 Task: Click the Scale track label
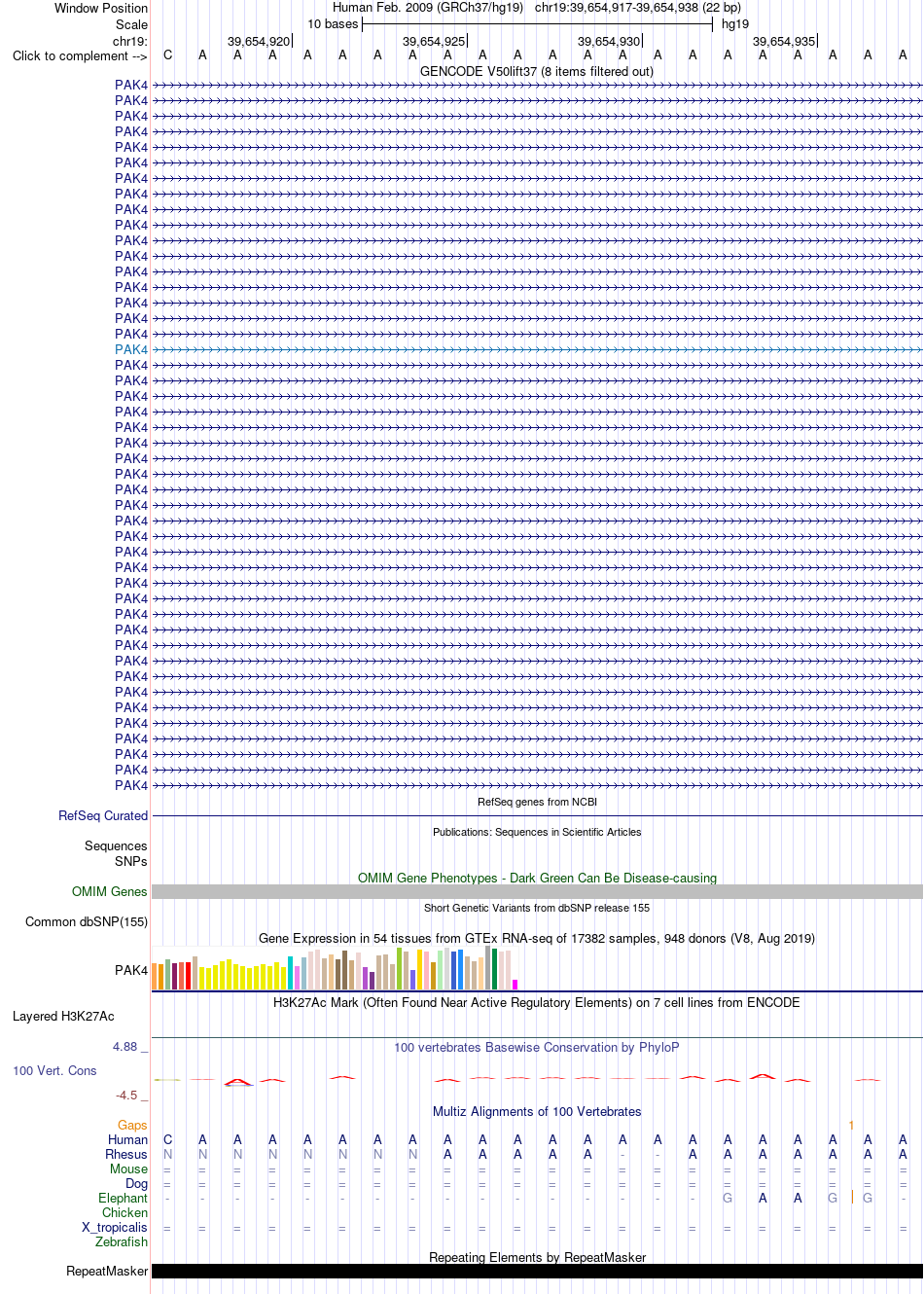tap(132, 24)
